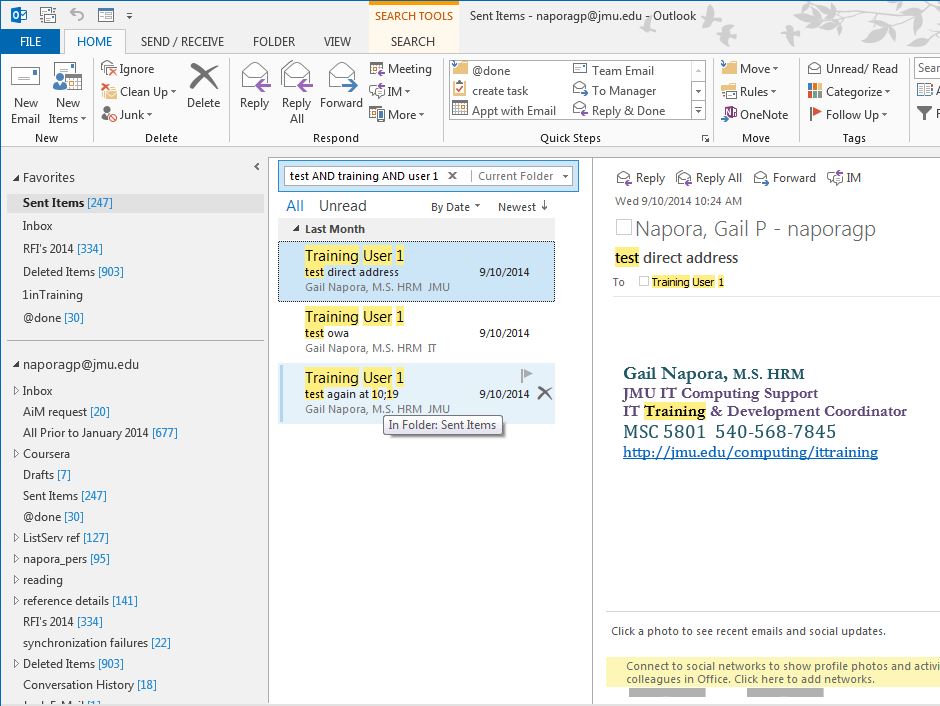This screenshot has width=940, height=706.
Task: Open Conversation History folder
Action: click(x=89, y=684)
